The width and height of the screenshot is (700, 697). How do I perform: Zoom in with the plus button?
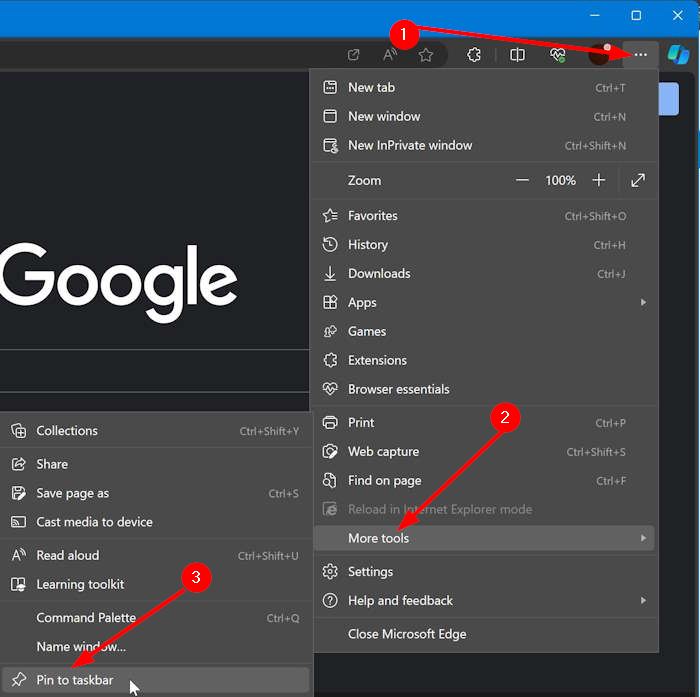[x=599, y=180]
